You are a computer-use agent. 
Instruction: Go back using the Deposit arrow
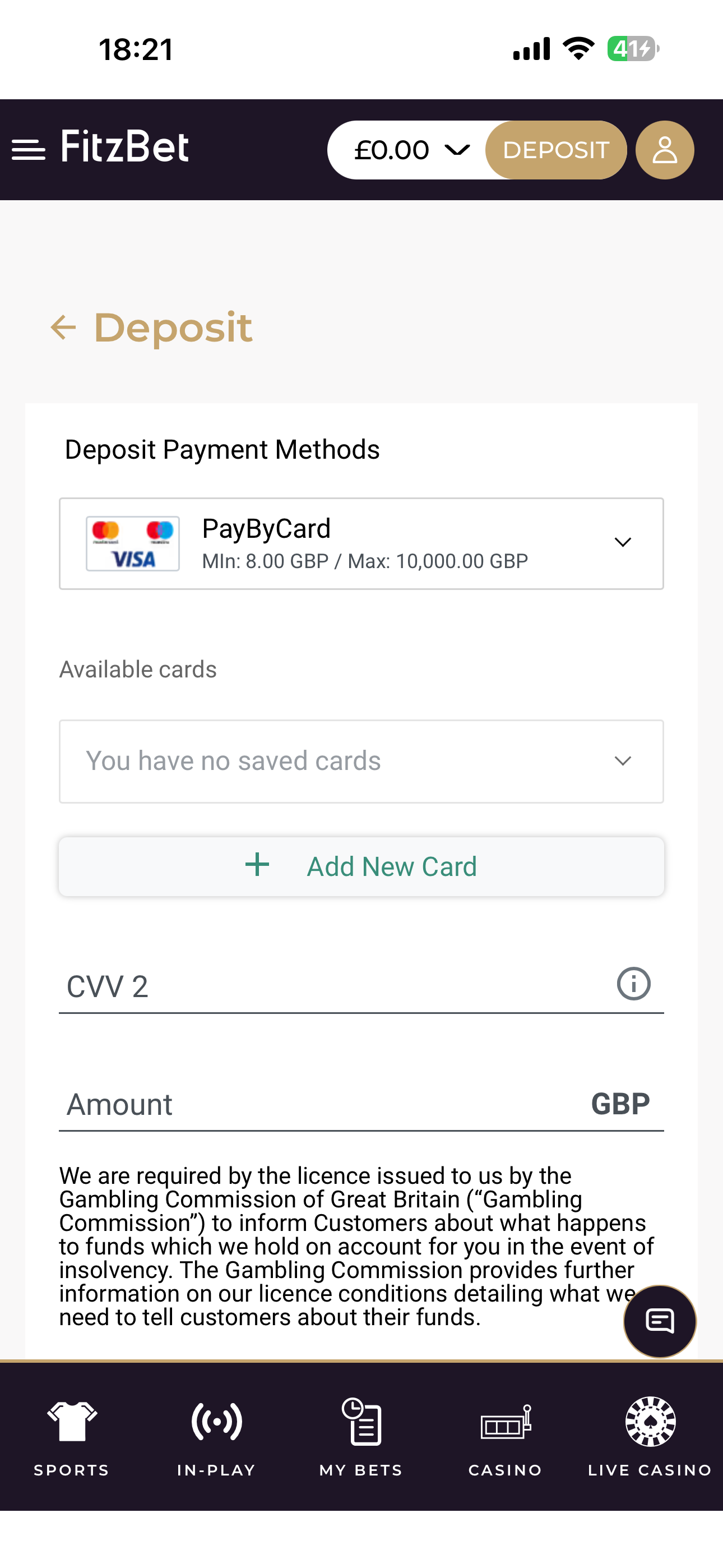click(x=63, y=328)
